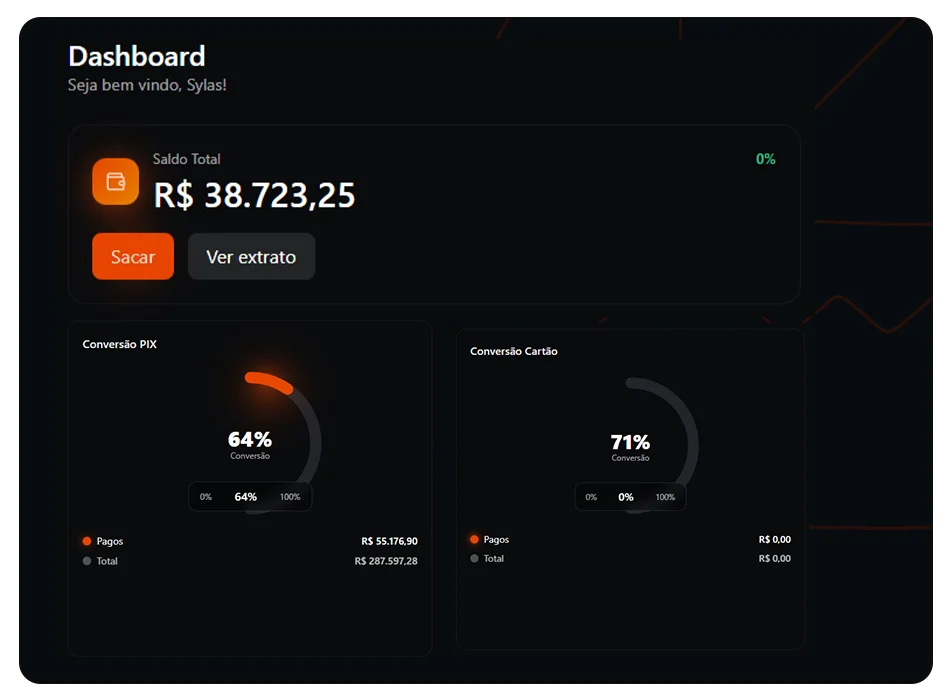The height and width of the screenshot is (700, 950).
Task: Click the orange arc of the PIX gauge
Action: tap(269, 382)
